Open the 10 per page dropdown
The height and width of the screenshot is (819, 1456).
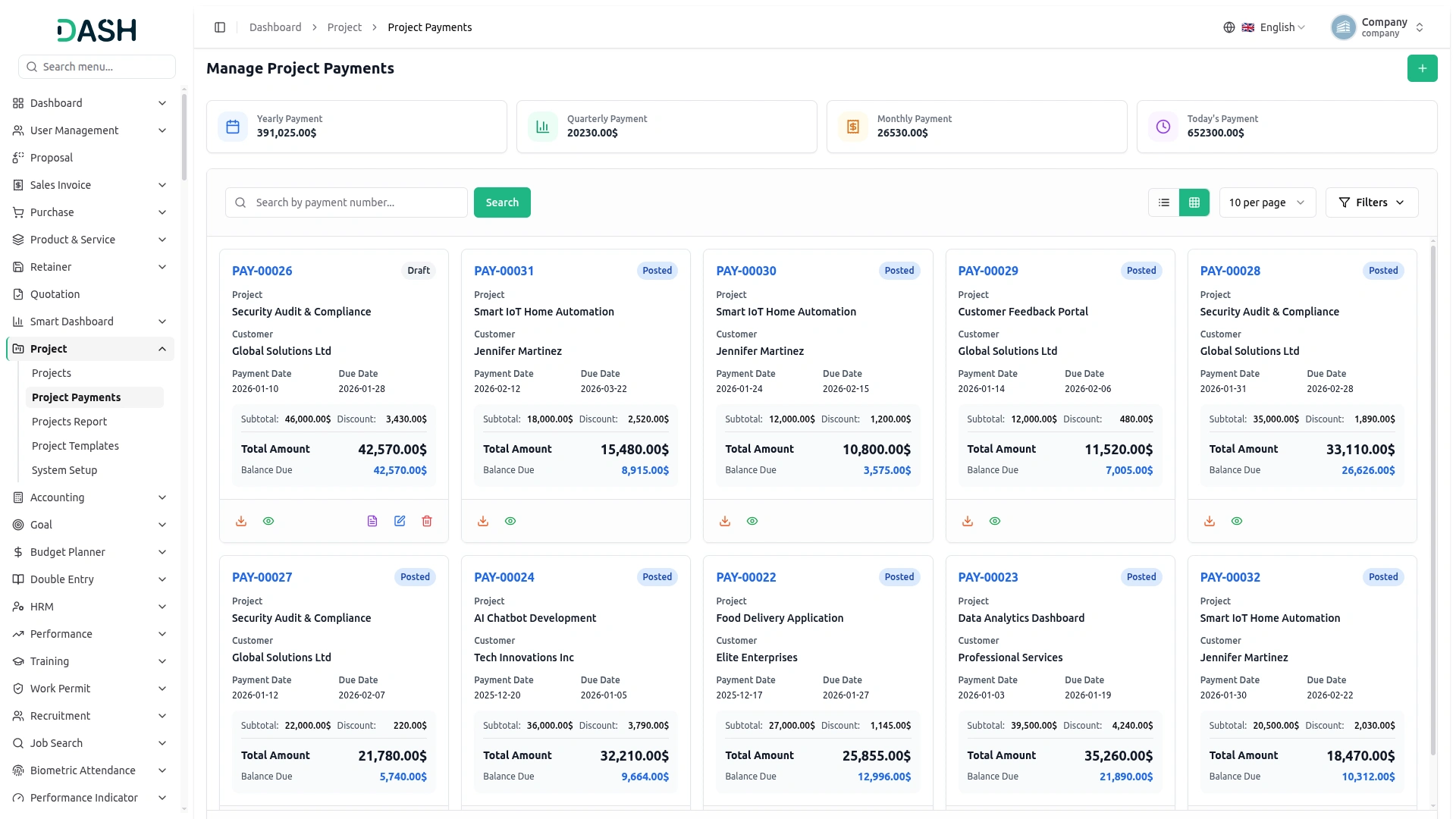1267,202
